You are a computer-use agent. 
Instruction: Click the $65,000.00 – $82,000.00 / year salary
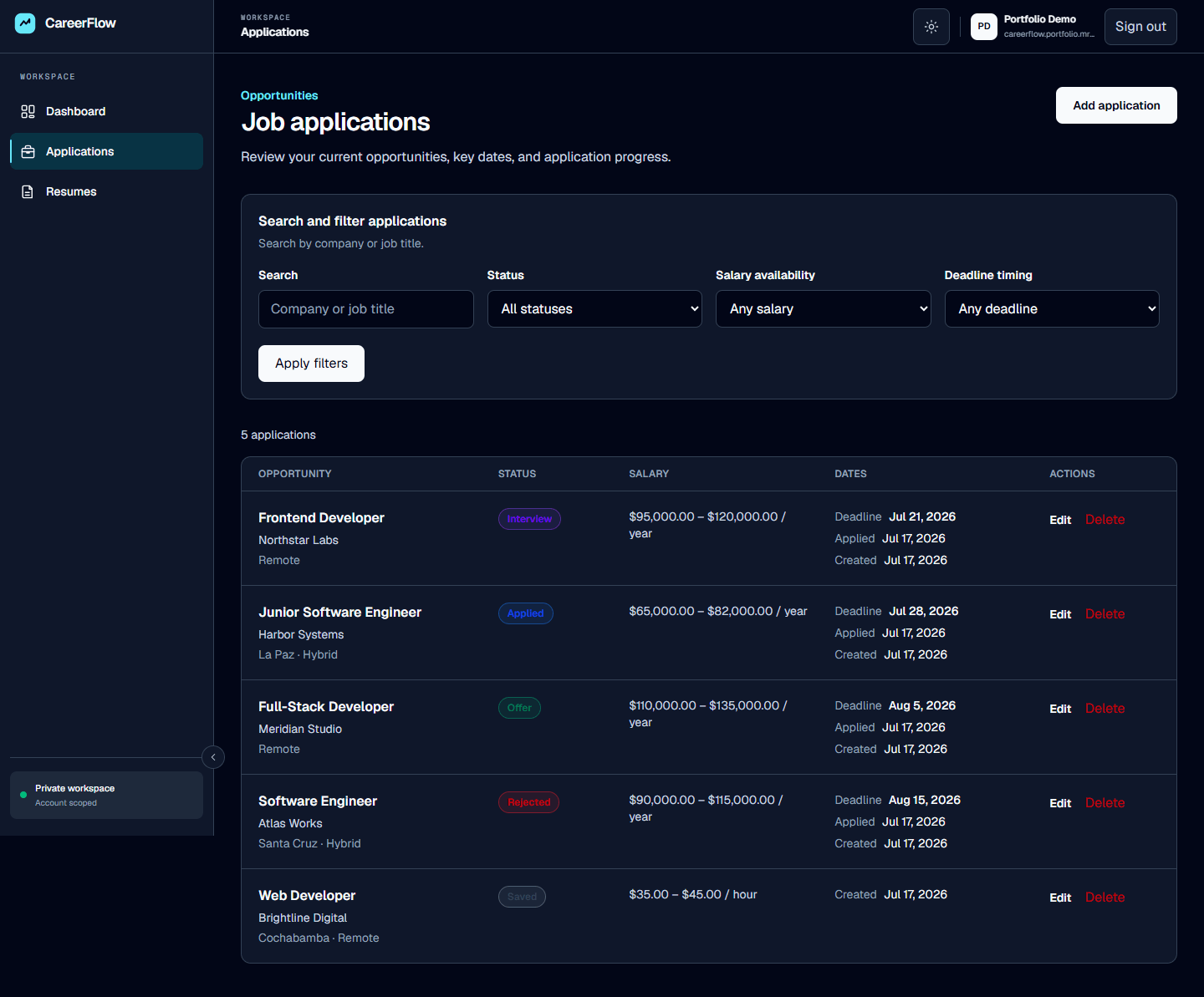[x=718, y=612]
